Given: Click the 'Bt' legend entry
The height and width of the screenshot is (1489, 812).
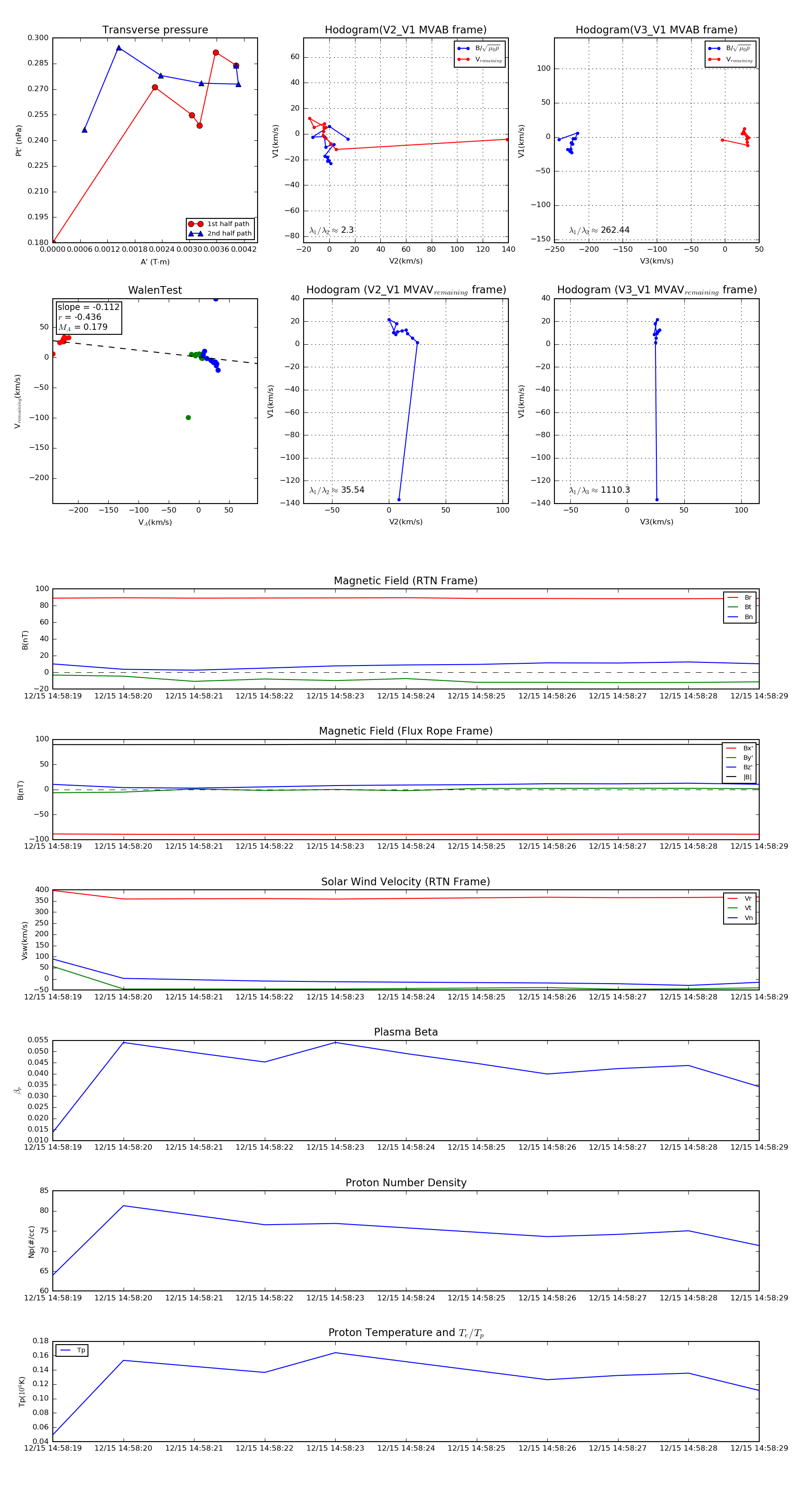Looking at the screenshot, I should pyautogui.click(x=740, y=607).
